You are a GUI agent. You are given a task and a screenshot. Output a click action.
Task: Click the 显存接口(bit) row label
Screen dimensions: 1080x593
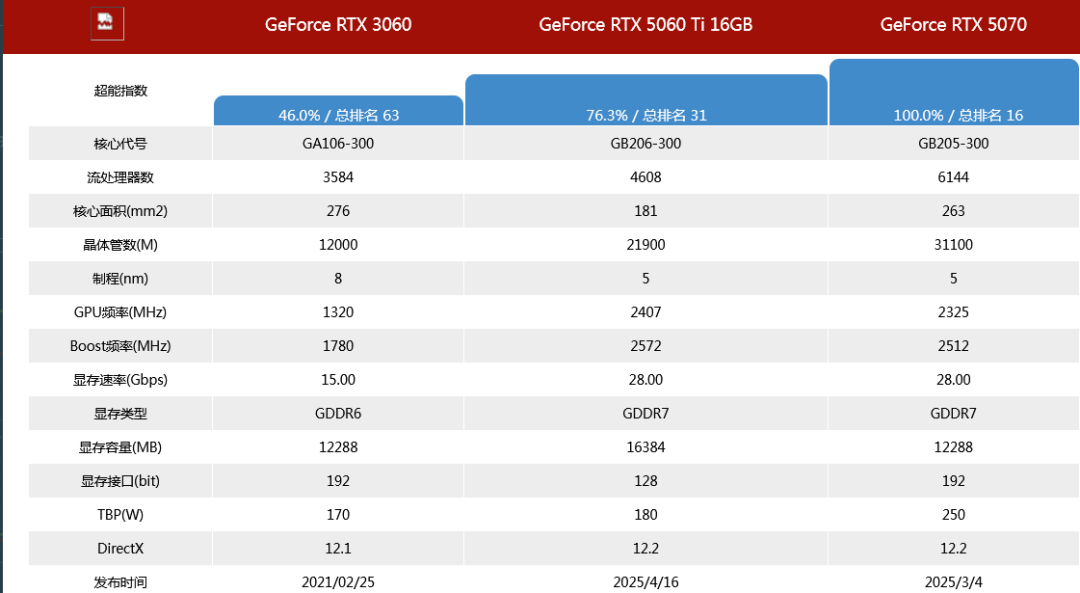(121, 481)
